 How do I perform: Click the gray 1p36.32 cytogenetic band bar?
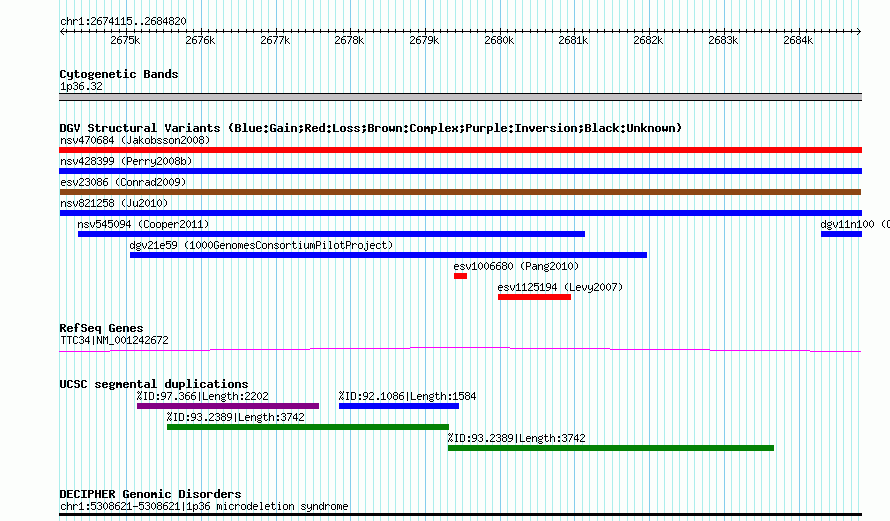click(460, 97)
